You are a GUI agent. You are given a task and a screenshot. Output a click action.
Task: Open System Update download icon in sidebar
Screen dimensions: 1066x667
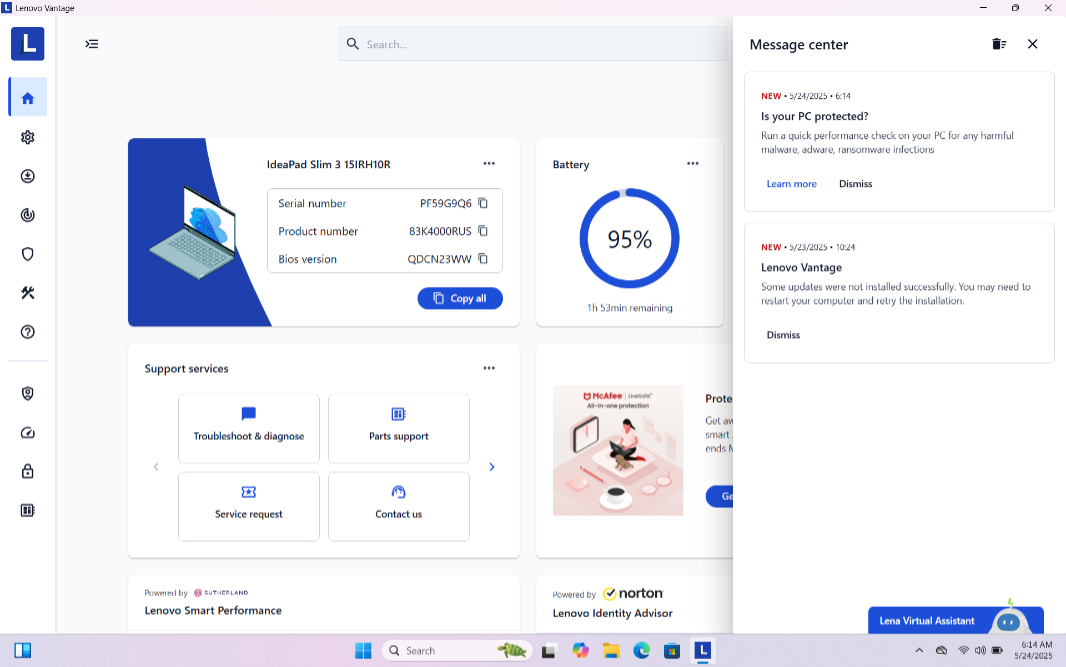pyautogui.click(x=28, y=176)
